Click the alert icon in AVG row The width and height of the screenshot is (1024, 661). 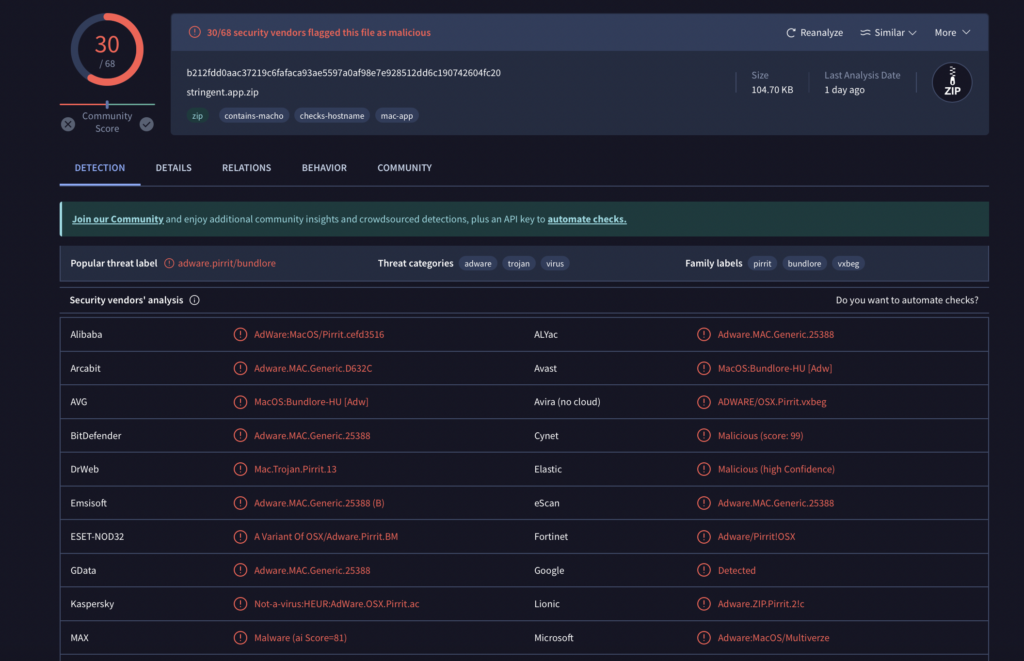tap(240, 402)
